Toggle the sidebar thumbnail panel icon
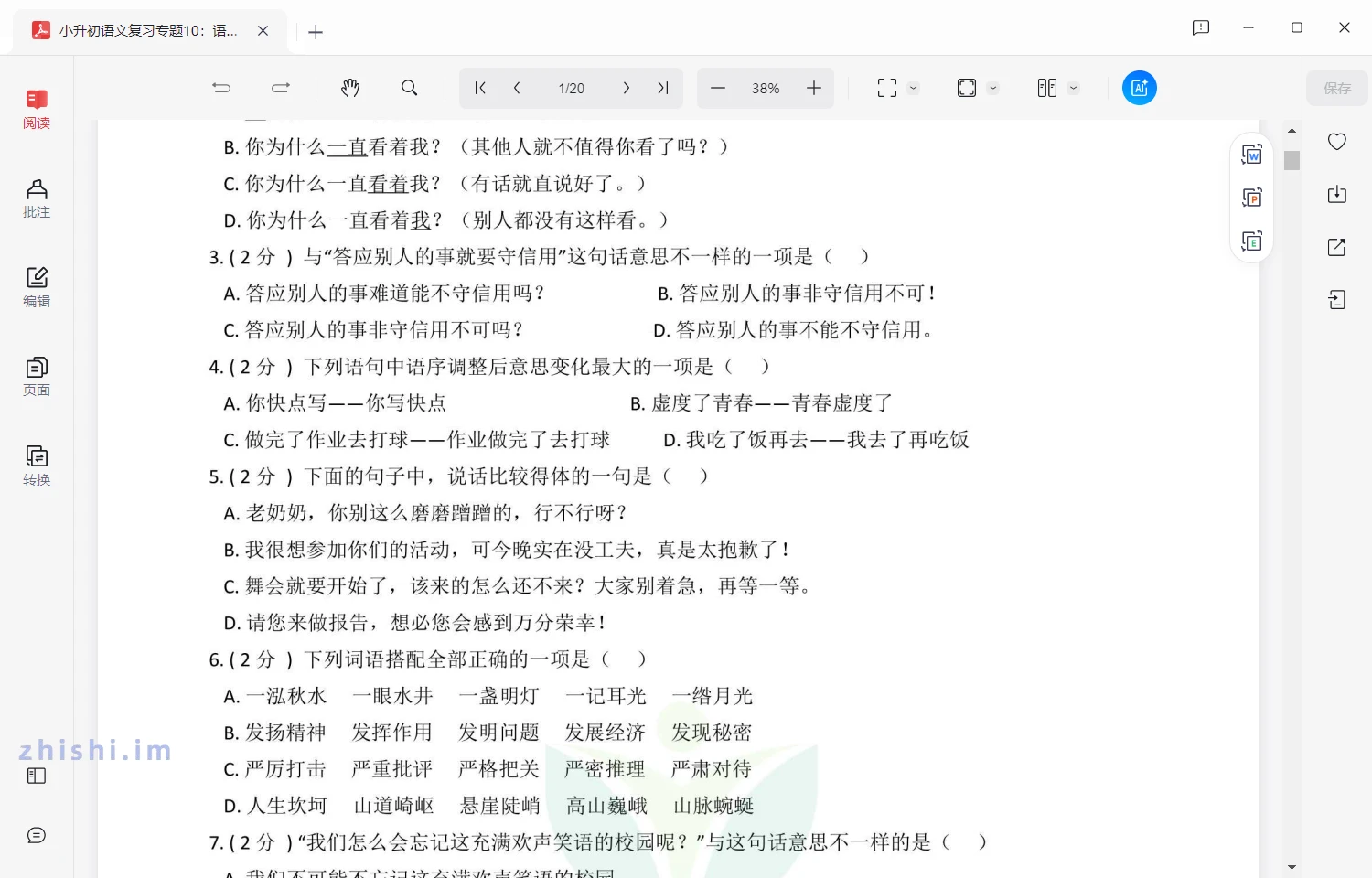 [x=37, y=776]
